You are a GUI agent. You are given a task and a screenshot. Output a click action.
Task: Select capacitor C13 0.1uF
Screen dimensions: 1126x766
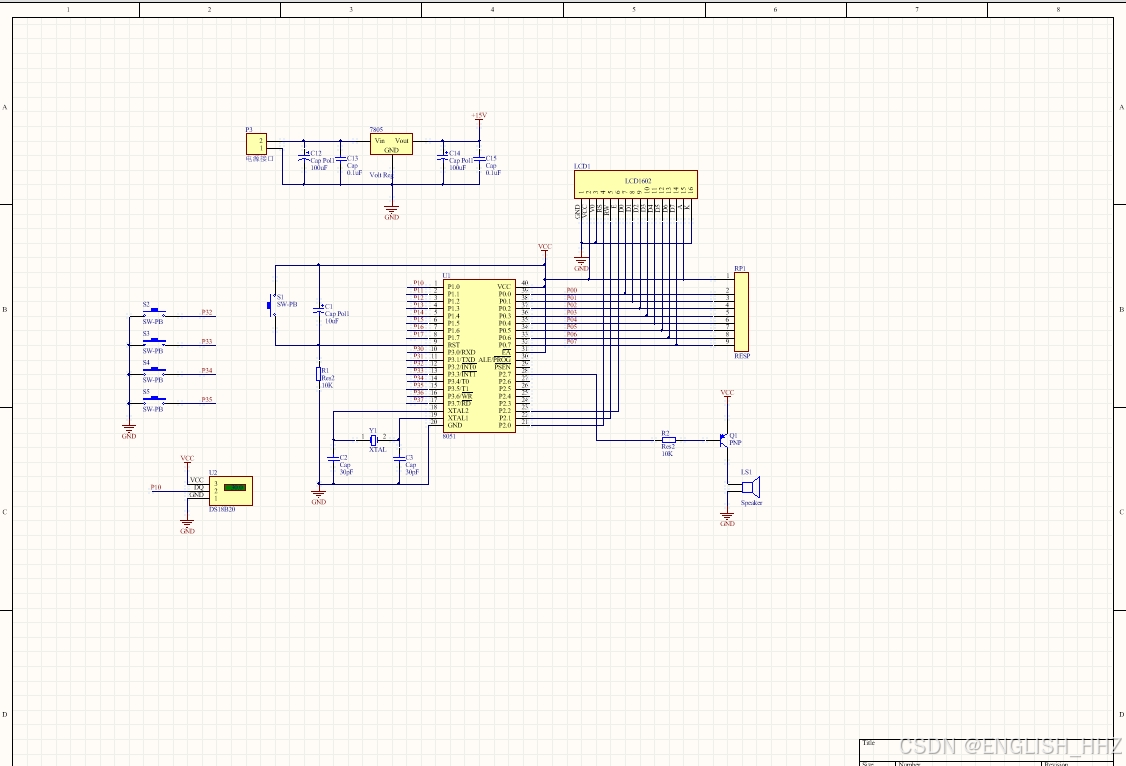(340, 159)
